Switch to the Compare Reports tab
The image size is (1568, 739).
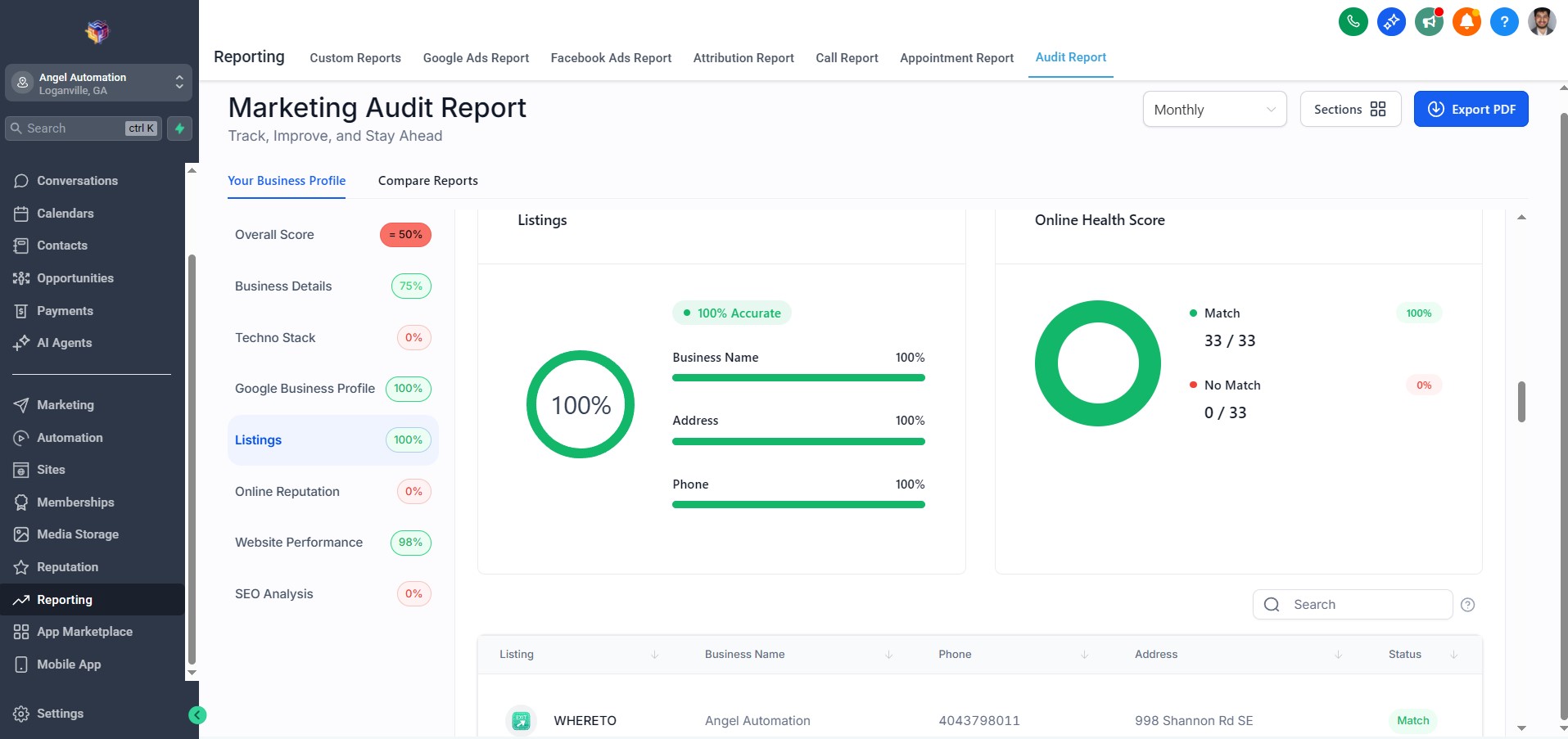tap(427, 180)
